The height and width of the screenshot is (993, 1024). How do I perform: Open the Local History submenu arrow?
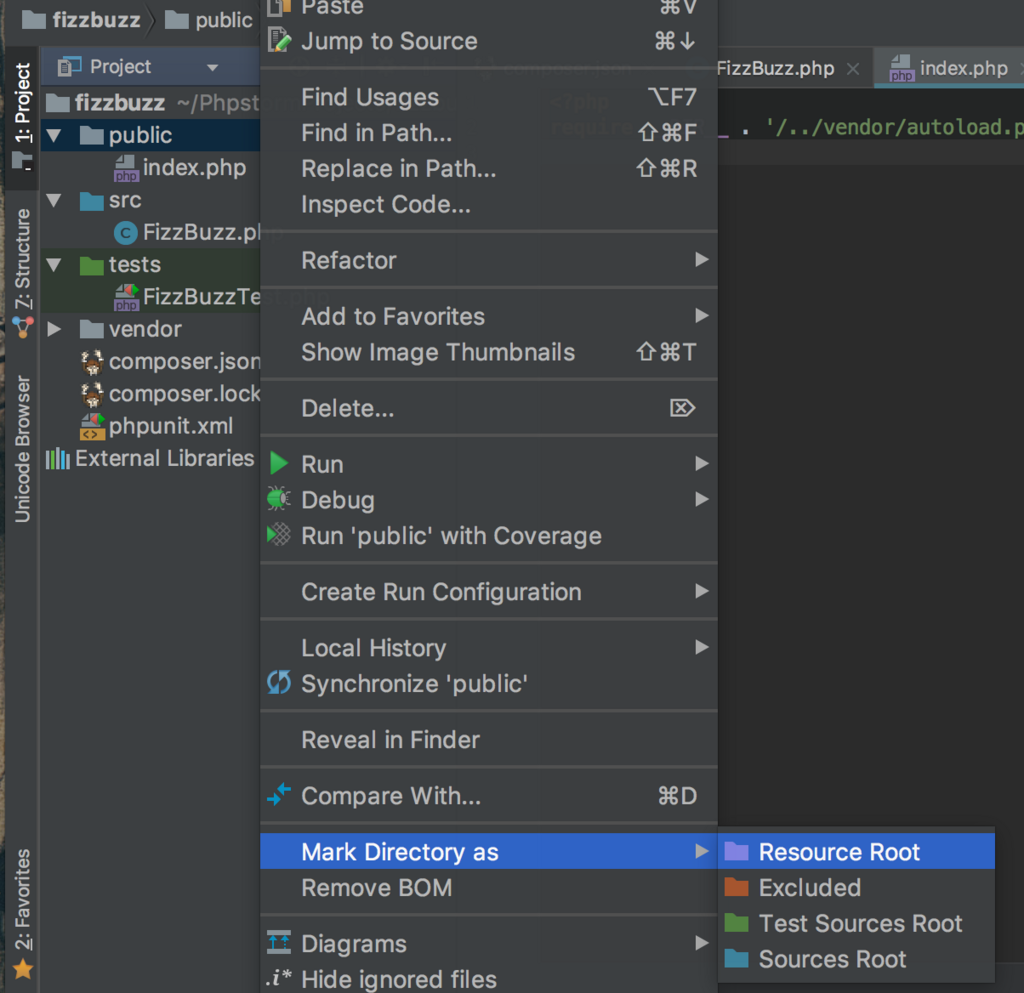coord(701,646)
